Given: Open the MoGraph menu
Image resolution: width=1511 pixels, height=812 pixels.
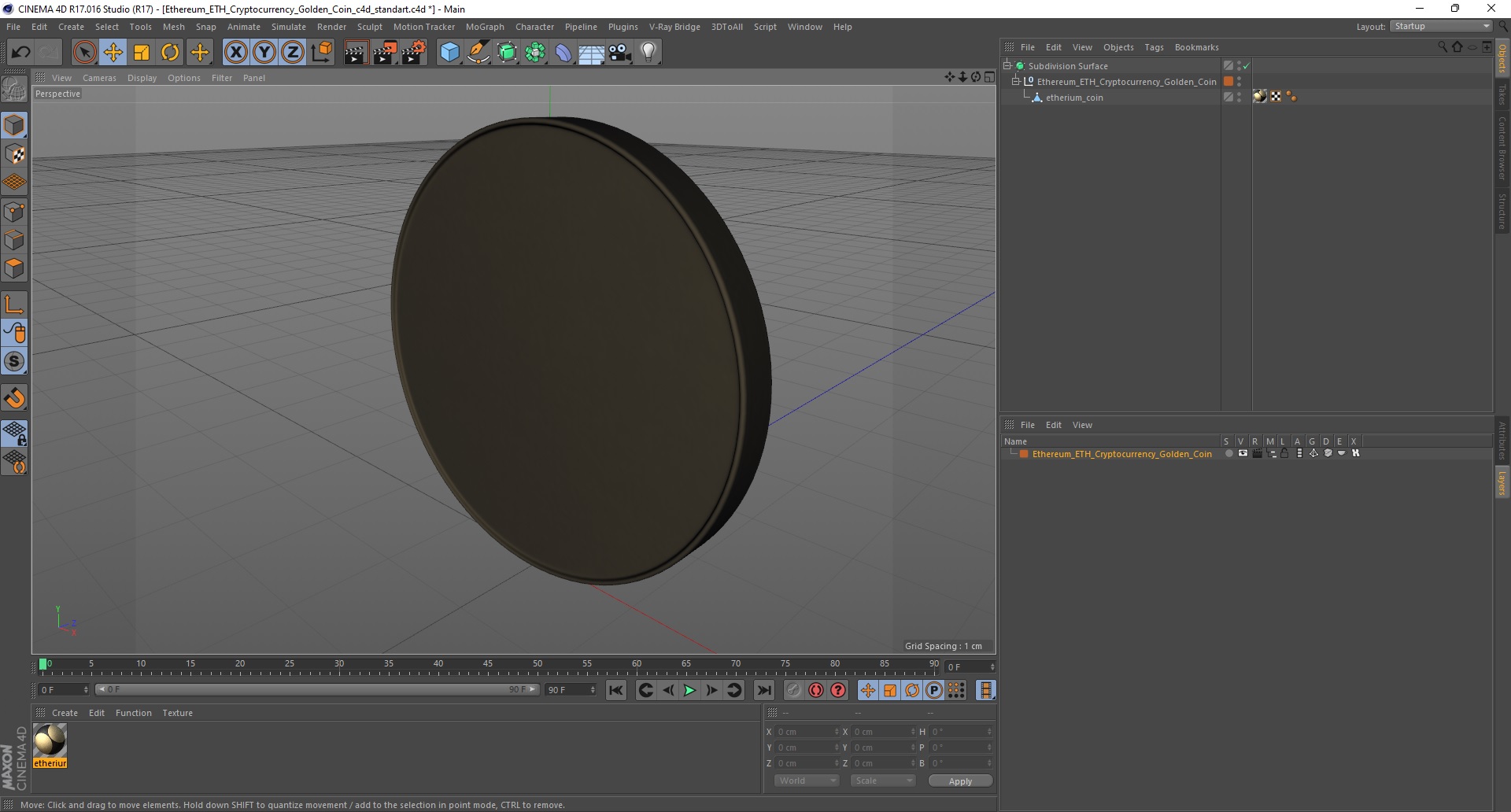Looking at the screenshot, I should [485, 27].
